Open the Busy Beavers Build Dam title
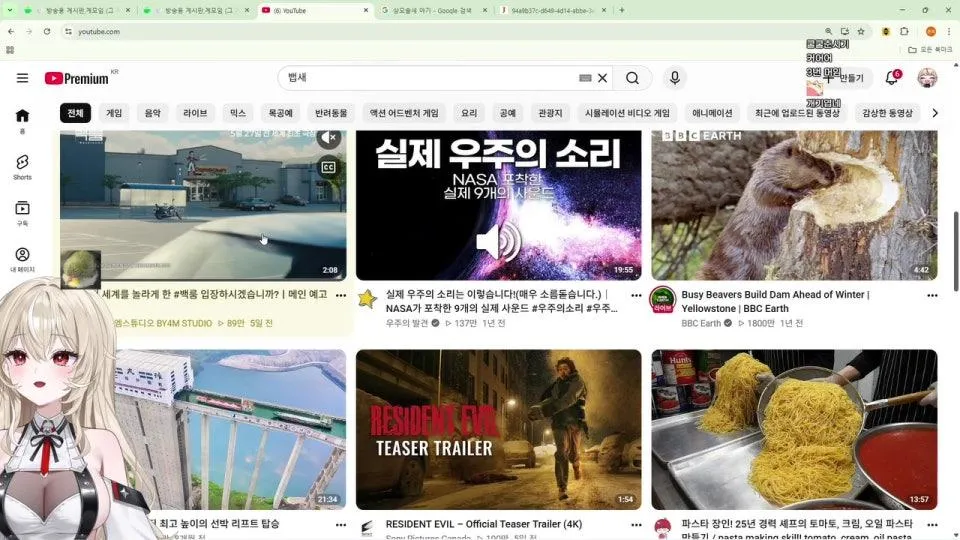960x540 pixels. [x=775, y=301]
